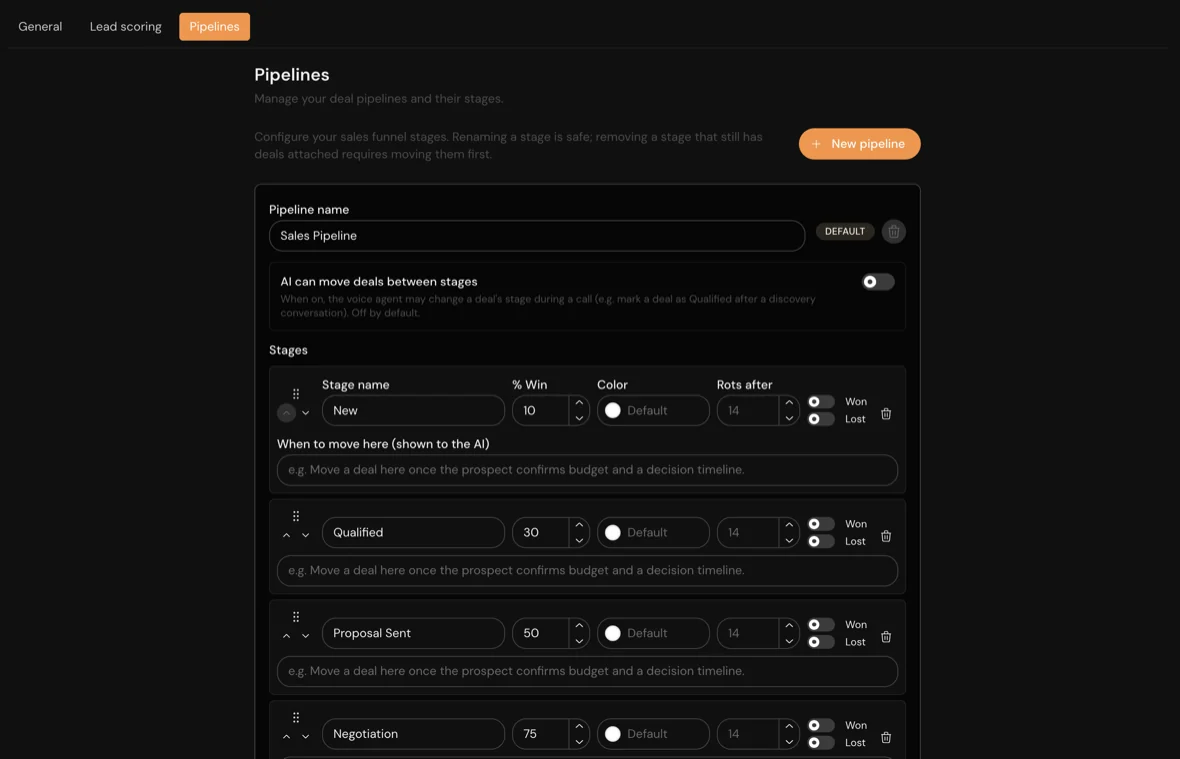Move the Negotiation stage down
The image size is (1180, 759).
click(306, 737)
